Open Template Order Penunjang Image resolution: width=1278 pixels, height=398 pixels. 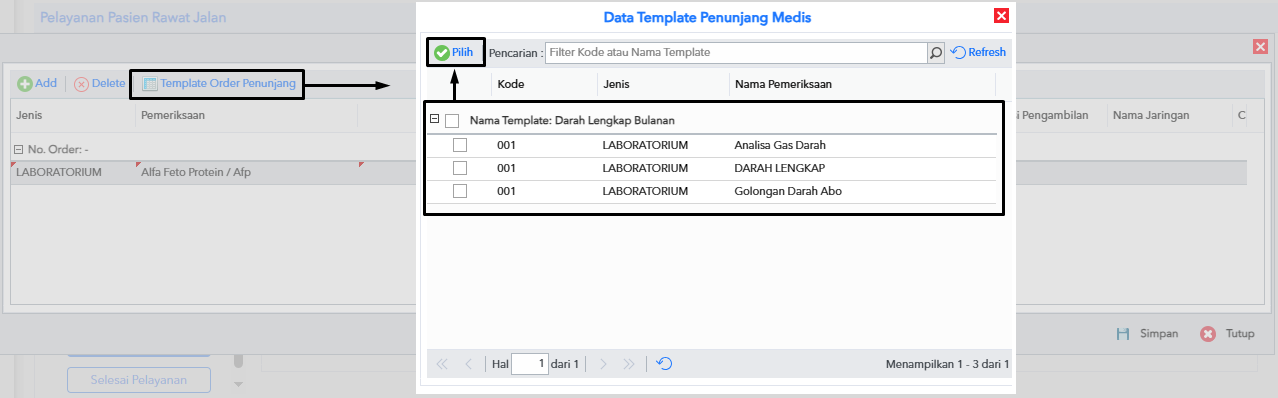(219, 84)
